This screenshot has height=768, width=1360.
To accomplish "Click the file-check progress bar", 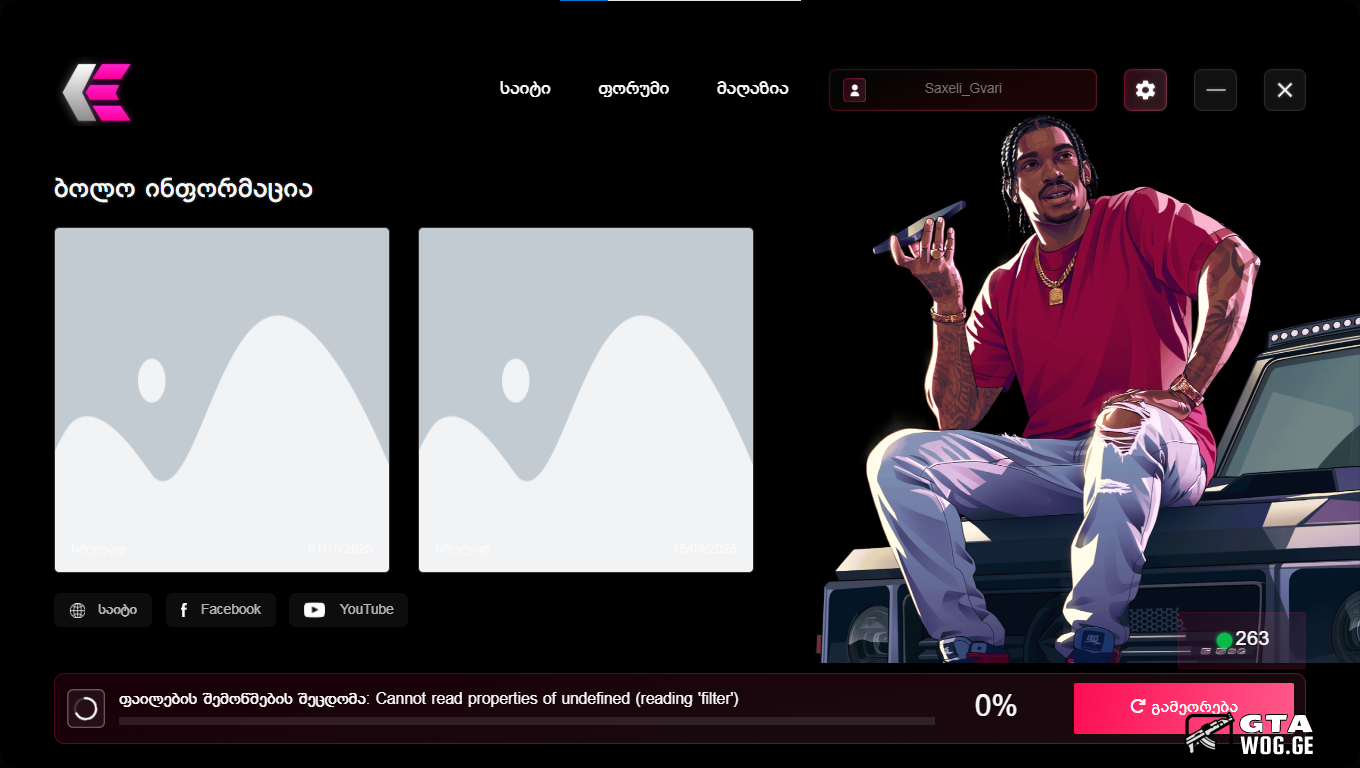I will pos(527,720).
